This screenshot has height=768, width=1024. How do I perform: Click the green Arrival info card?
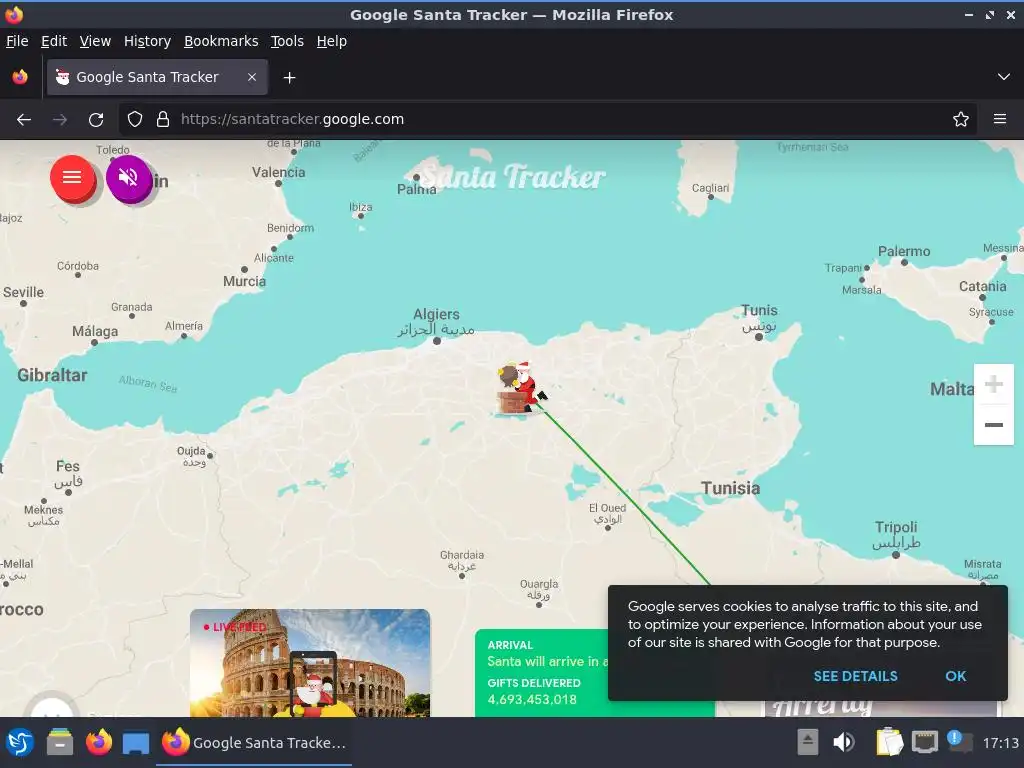click(541, 673)
